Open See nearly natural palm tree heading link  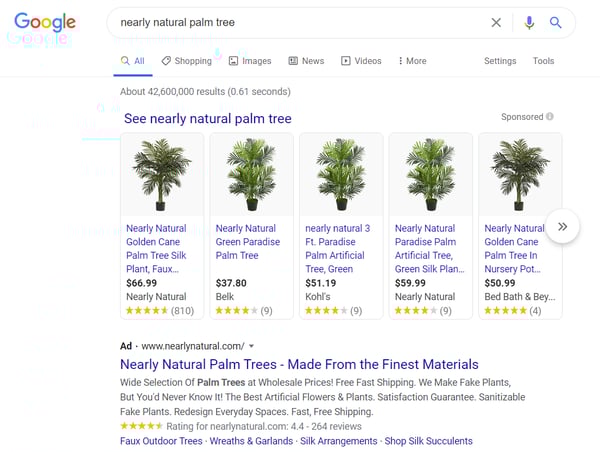click(208, 119)
